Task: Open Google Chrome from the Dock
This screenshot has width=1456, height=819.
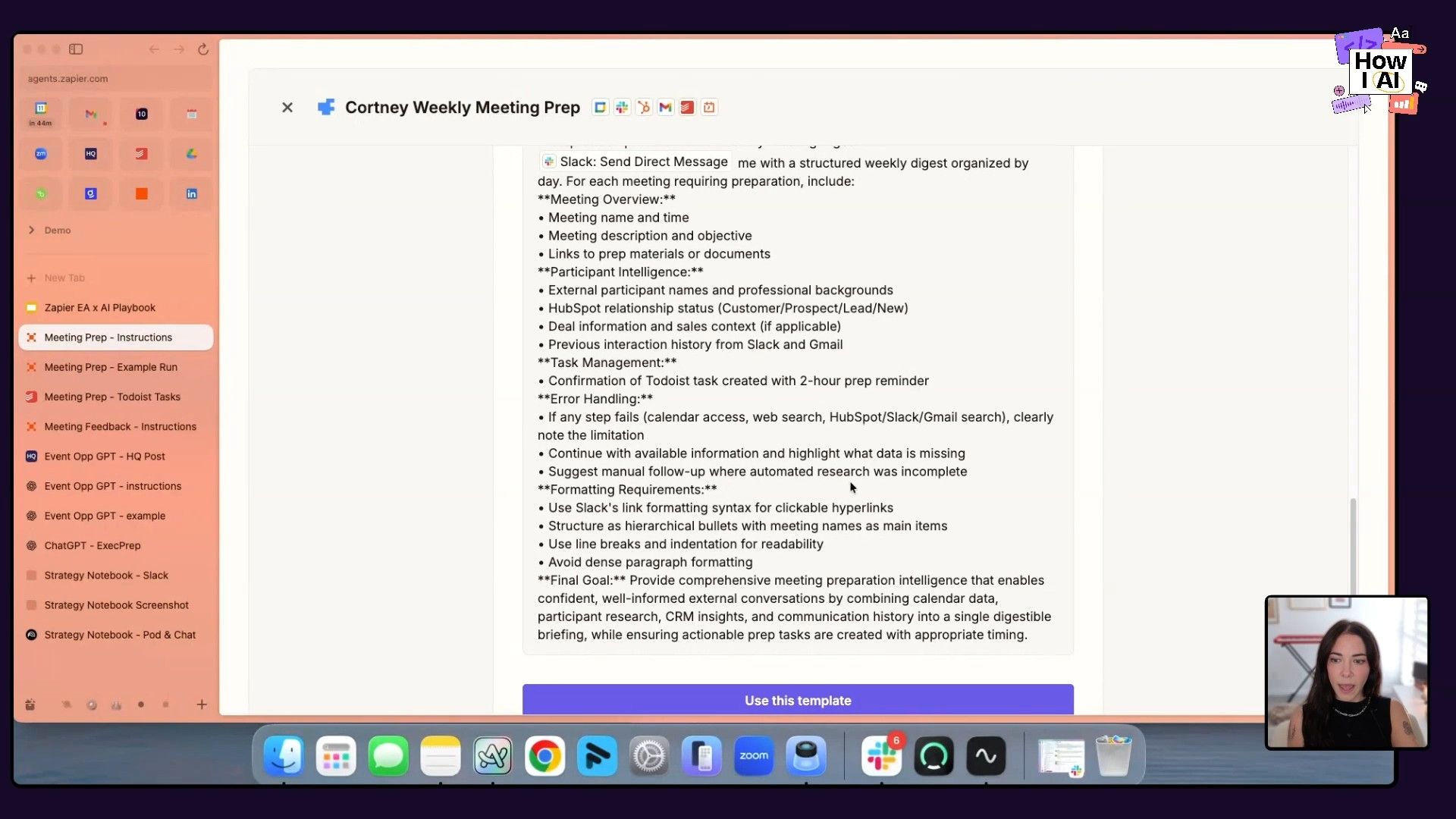Action: (544, 756)
